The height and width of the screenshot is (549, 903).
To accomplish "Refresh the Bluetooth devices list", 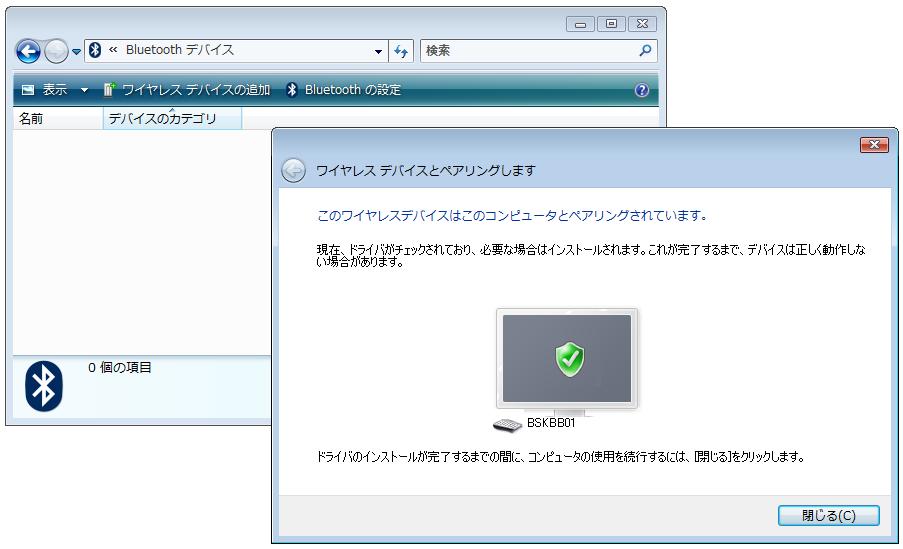I will 401,51.
